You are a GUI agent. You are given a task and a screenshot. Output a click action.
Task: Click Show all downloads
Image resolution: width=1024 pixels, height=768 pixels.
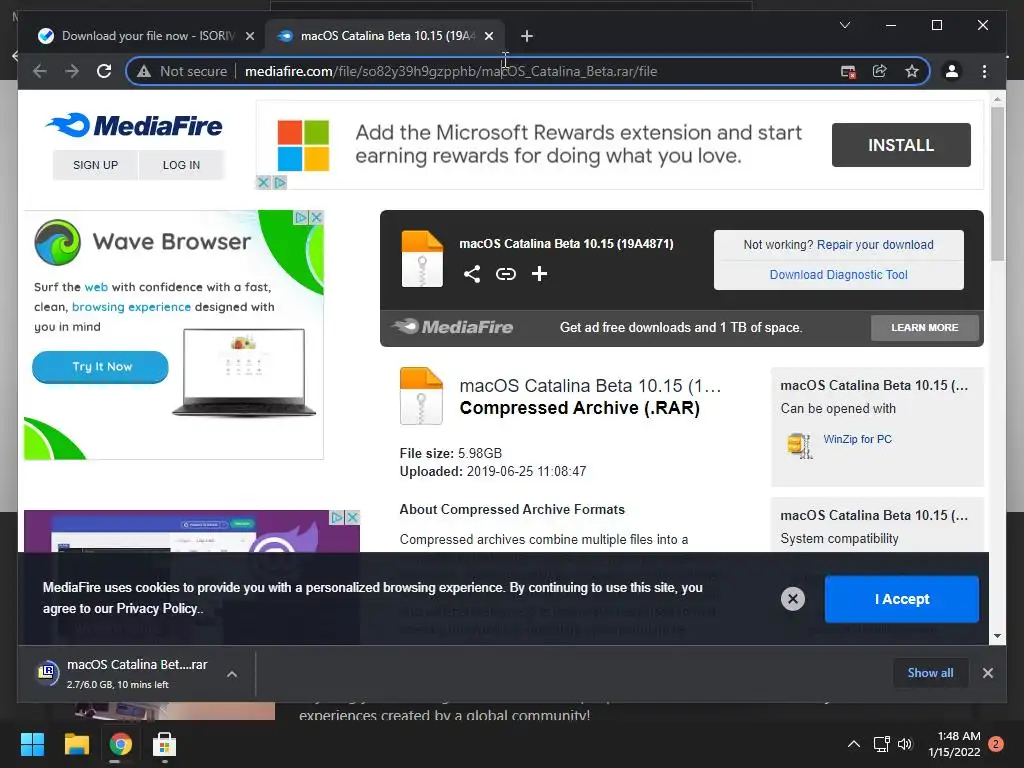pos(930,673)
